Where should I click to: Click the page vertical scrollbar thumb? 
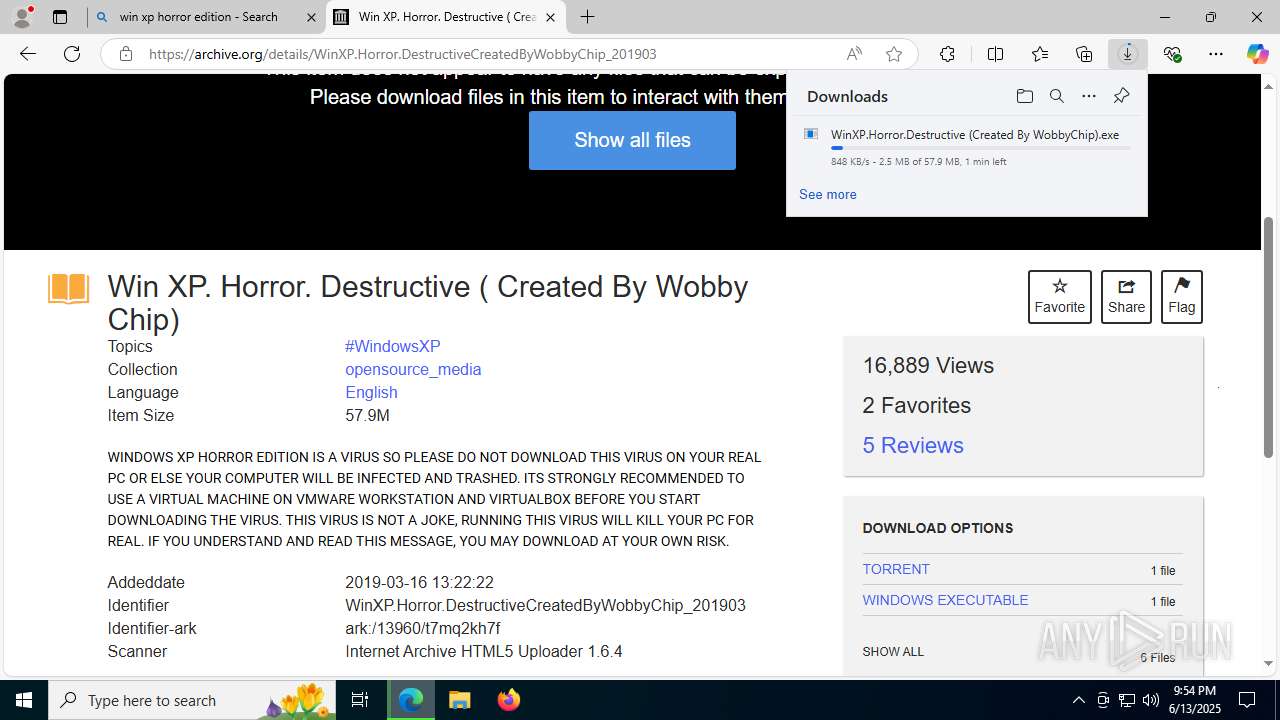point(1269,337)
